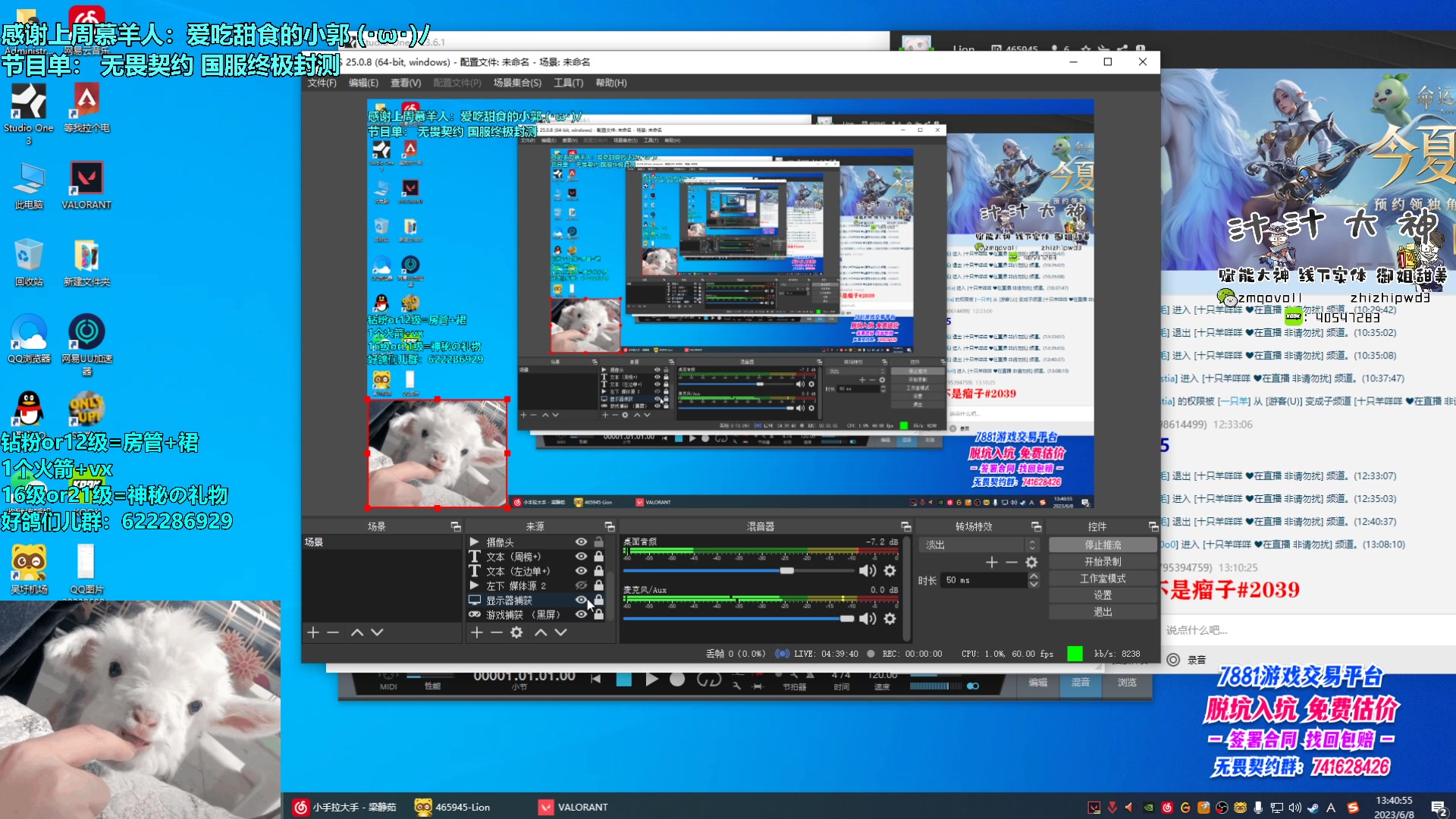Click the taskbar volume speaker icon
The width and height of the screenshot is (1456, 819).
[x=1294, y=808]
